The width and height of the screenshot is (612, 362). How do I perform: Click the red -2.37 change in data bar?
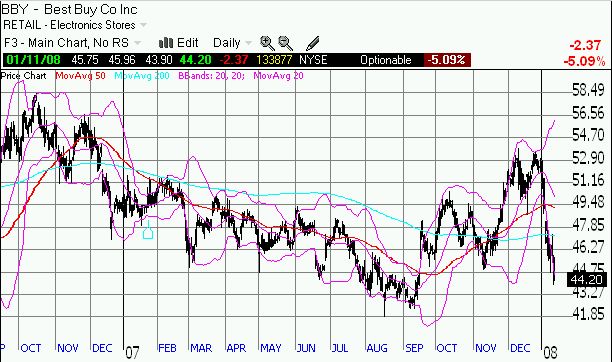(x=233, y=60)
